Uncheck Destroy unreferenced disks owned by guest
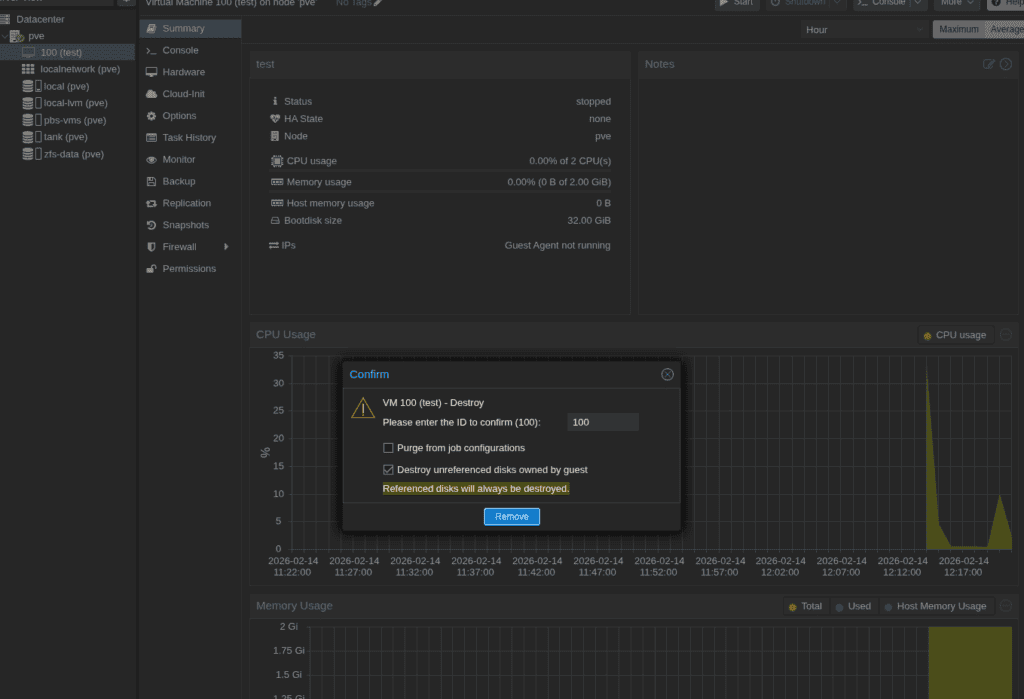Viewport: 1024px width, 699px height. [x=388, y=470]
